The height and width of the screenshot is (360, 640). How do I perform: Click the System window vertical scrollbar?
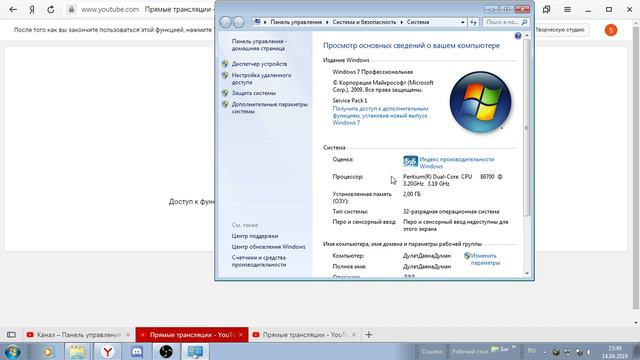point(527,127)
